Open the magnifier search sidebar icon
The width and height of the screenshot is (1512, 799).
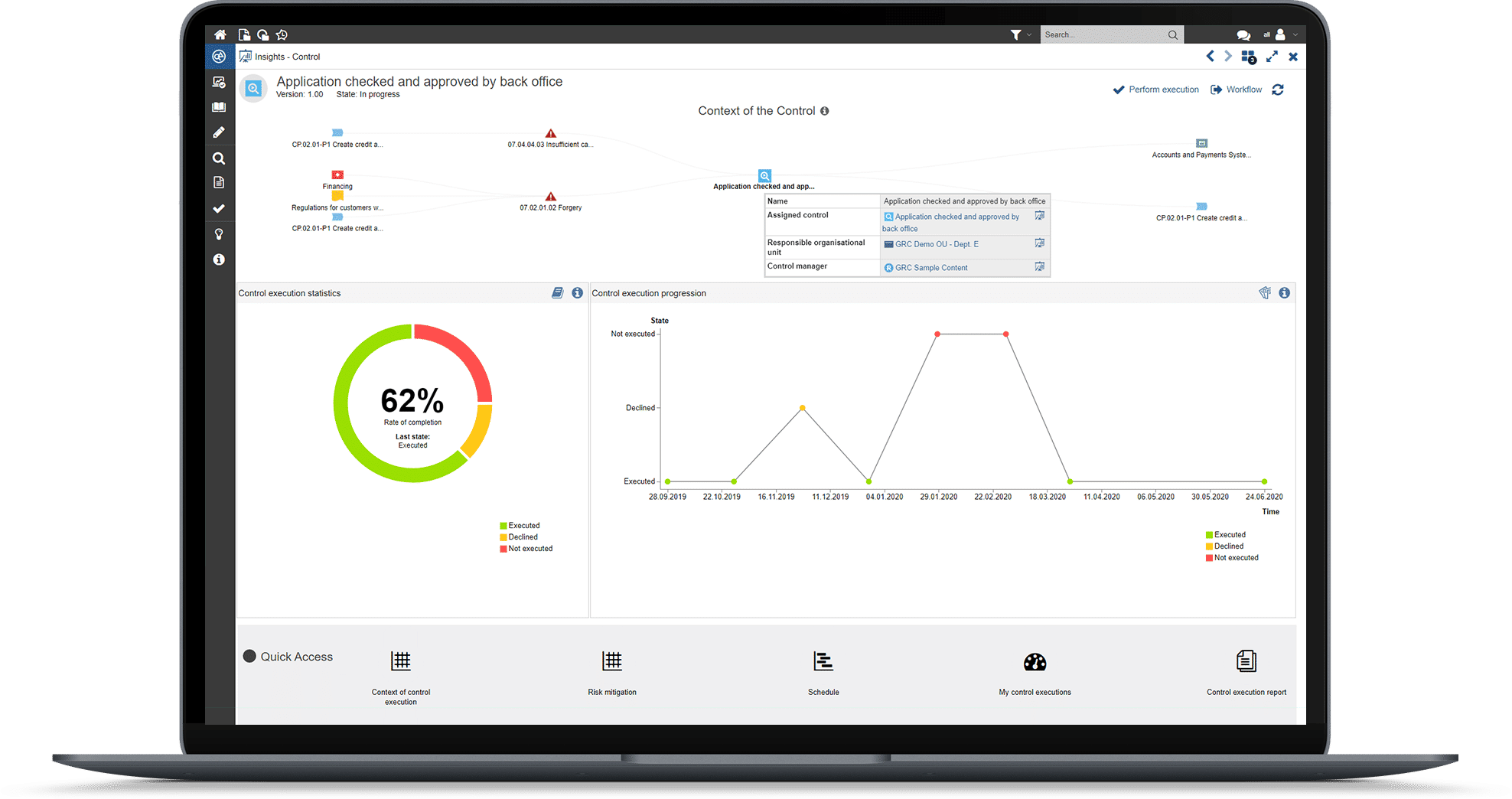pyautogui.click(x=219, y=158)
